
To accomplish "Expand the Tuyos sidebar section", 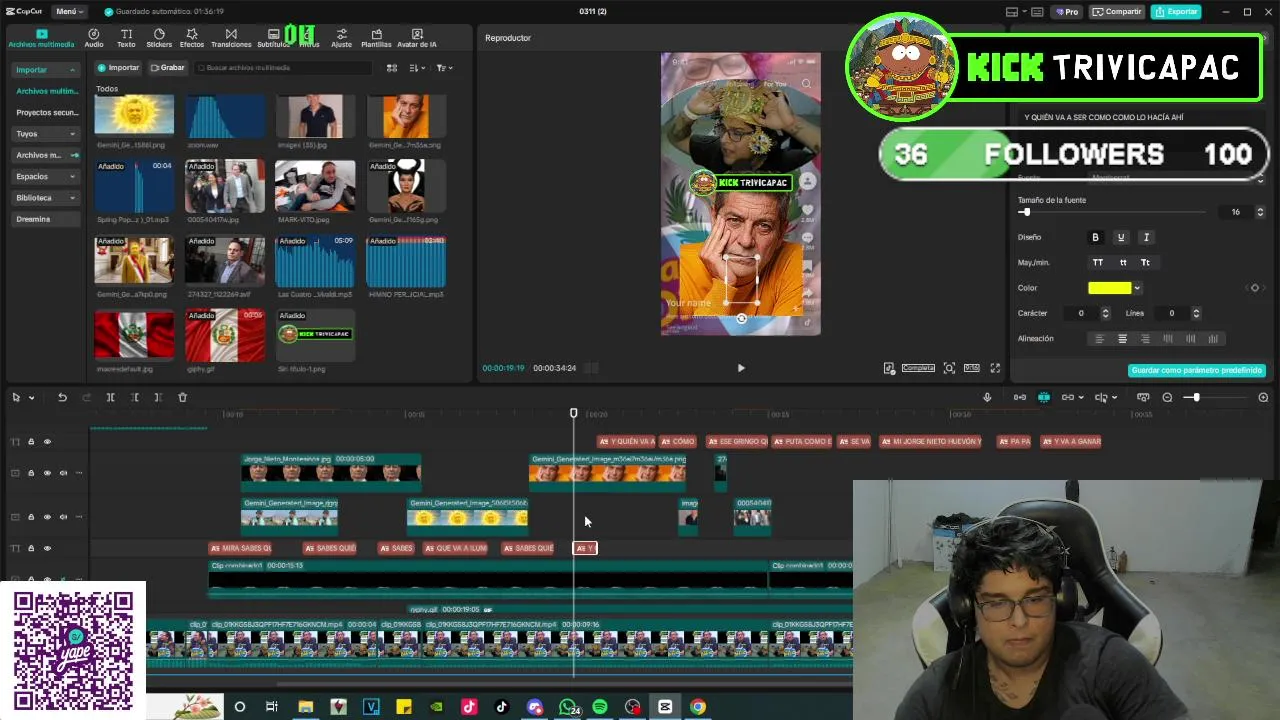I will [46, 133].
